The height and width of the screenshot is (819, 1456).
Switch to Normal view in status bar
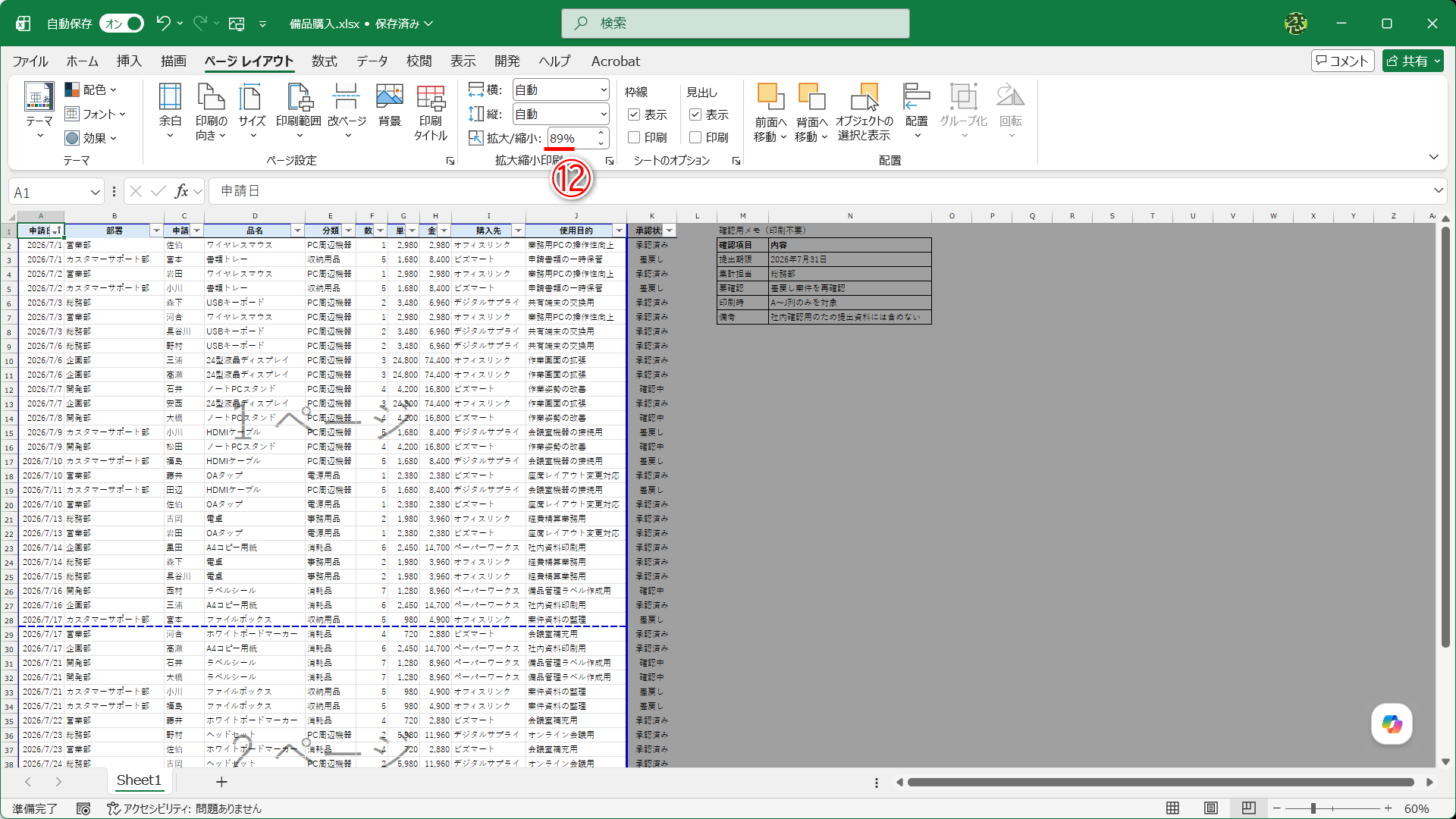click(x=1172, y=808)
